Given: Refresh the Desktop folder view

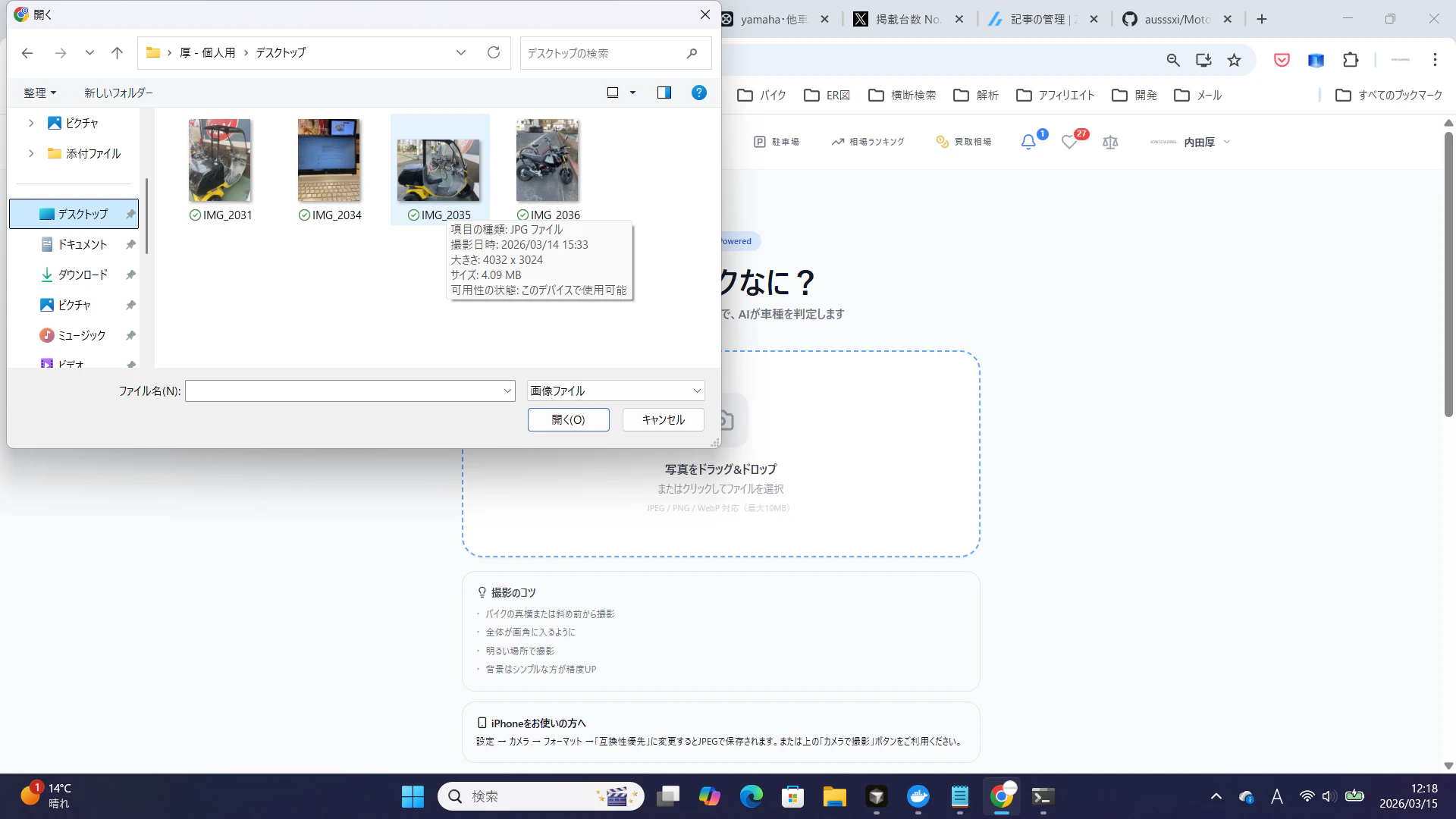Looking at the screenshot, I should pyautogui.click(x=494, y=52).
